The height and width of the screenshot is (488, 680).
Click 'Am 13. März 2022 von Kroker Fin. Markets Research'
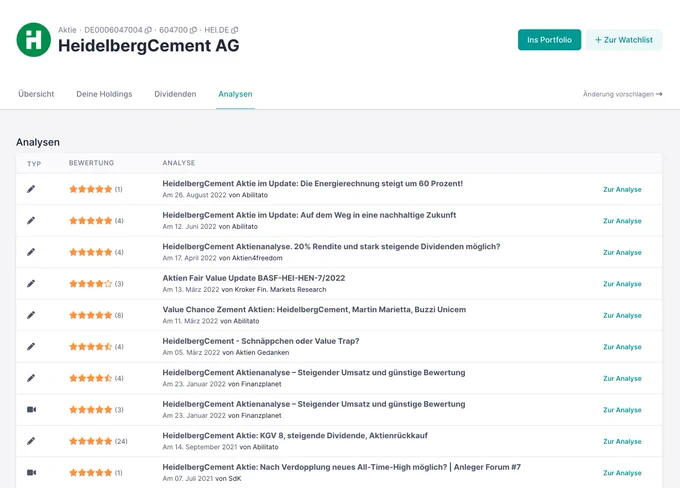pos(244,290)
